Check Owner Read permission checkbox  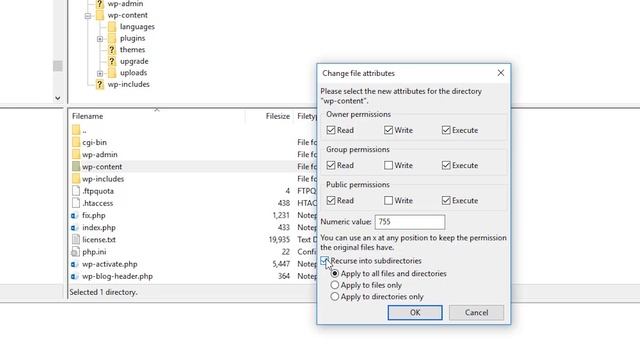[x=331, y=130]
